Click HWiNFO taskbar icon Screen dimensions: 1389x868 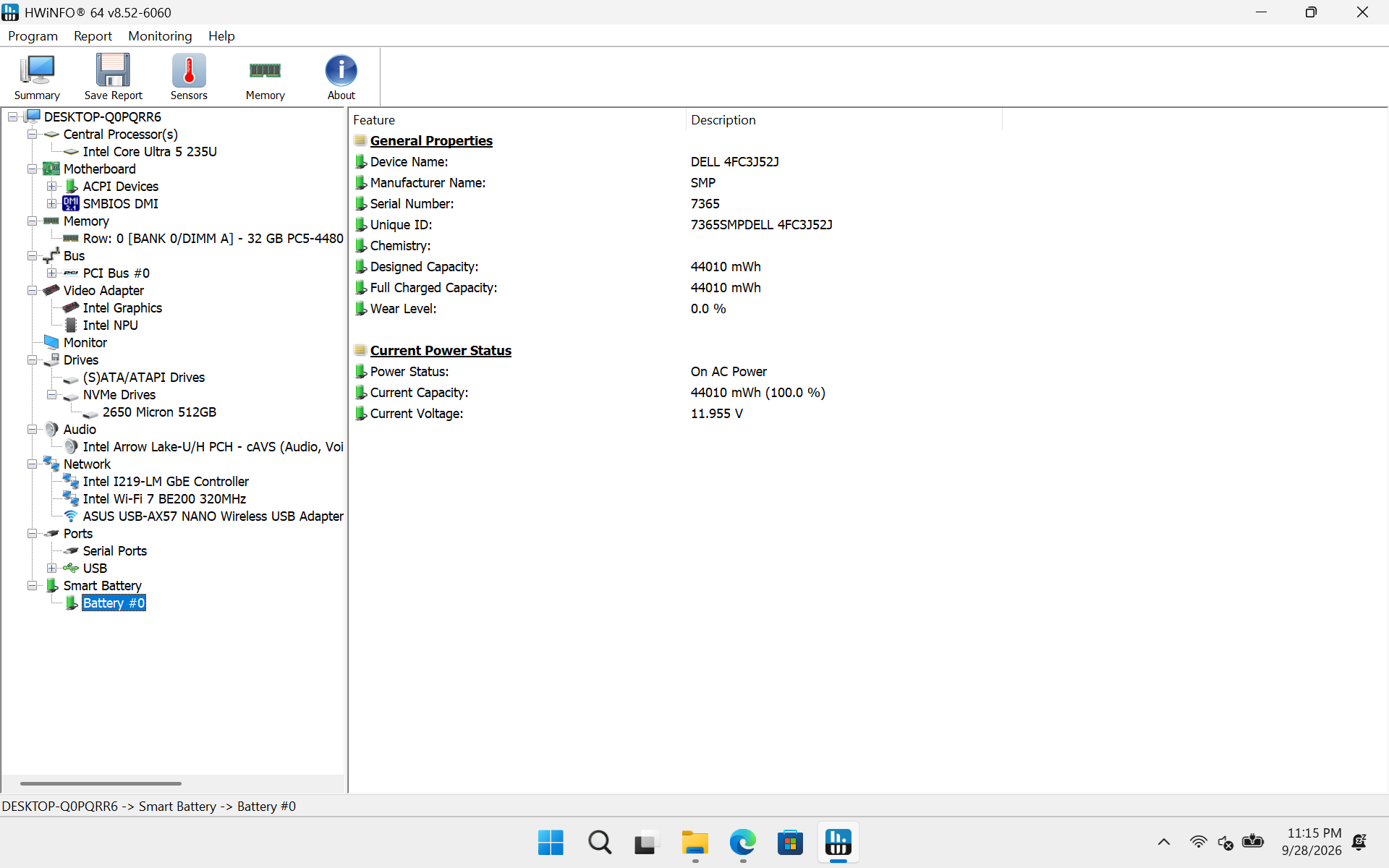tap(838, 843)
